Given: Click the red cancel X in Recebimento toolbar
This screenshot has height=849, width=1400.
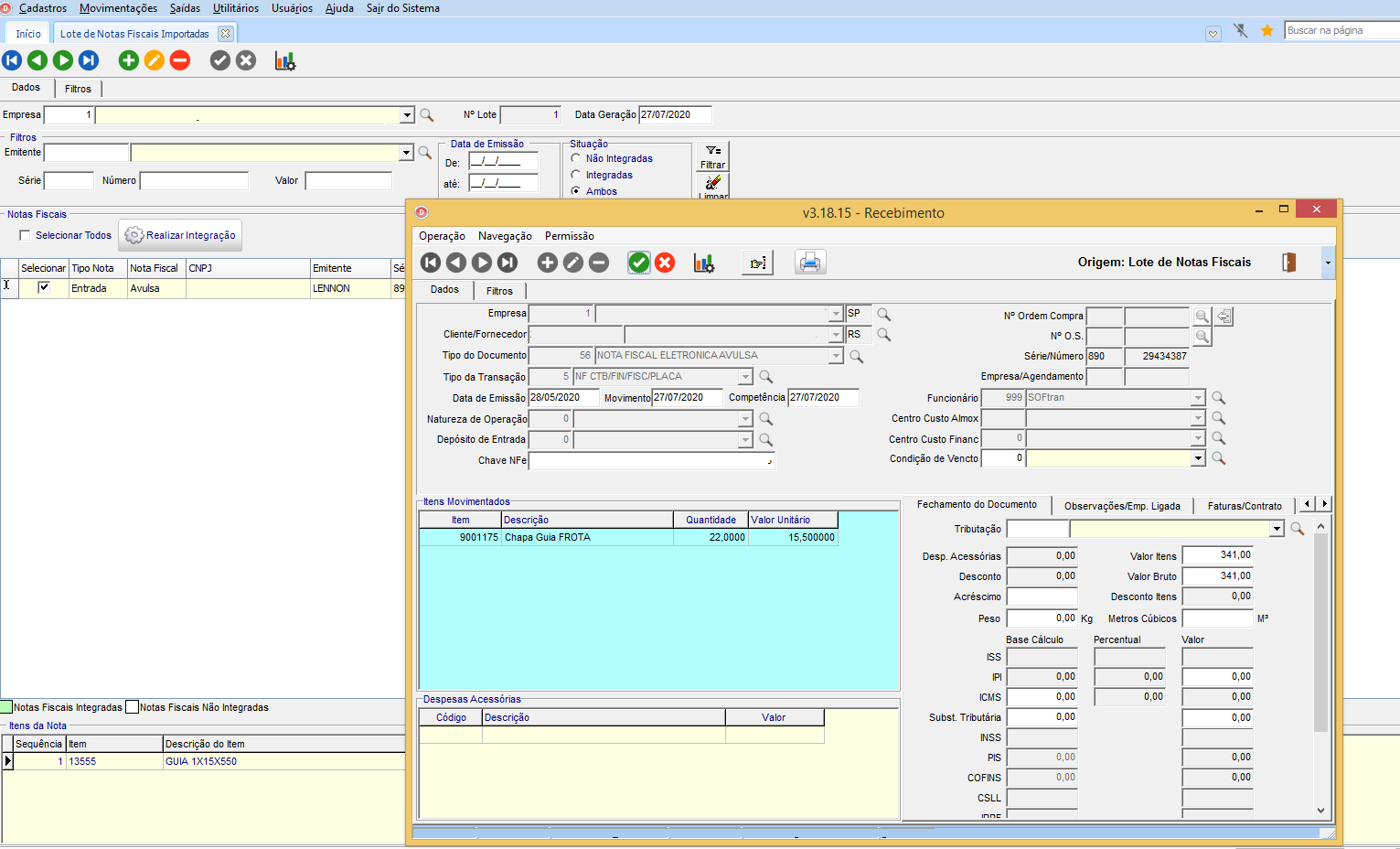Looking at the screenshot, I should click(665, 263).
